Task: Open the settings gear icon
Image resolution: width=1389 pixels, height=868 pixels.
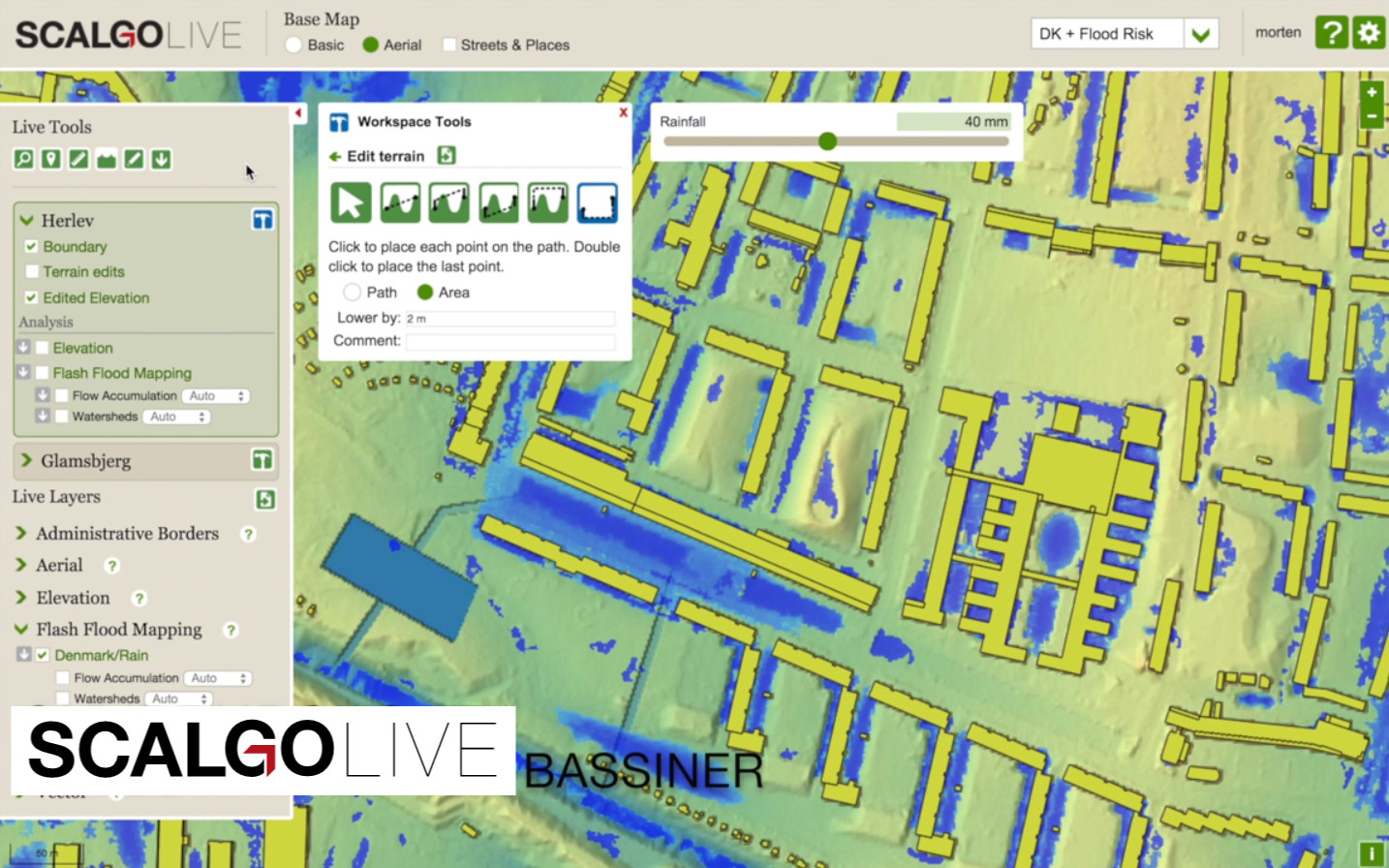Action: tap(1369, 33)
